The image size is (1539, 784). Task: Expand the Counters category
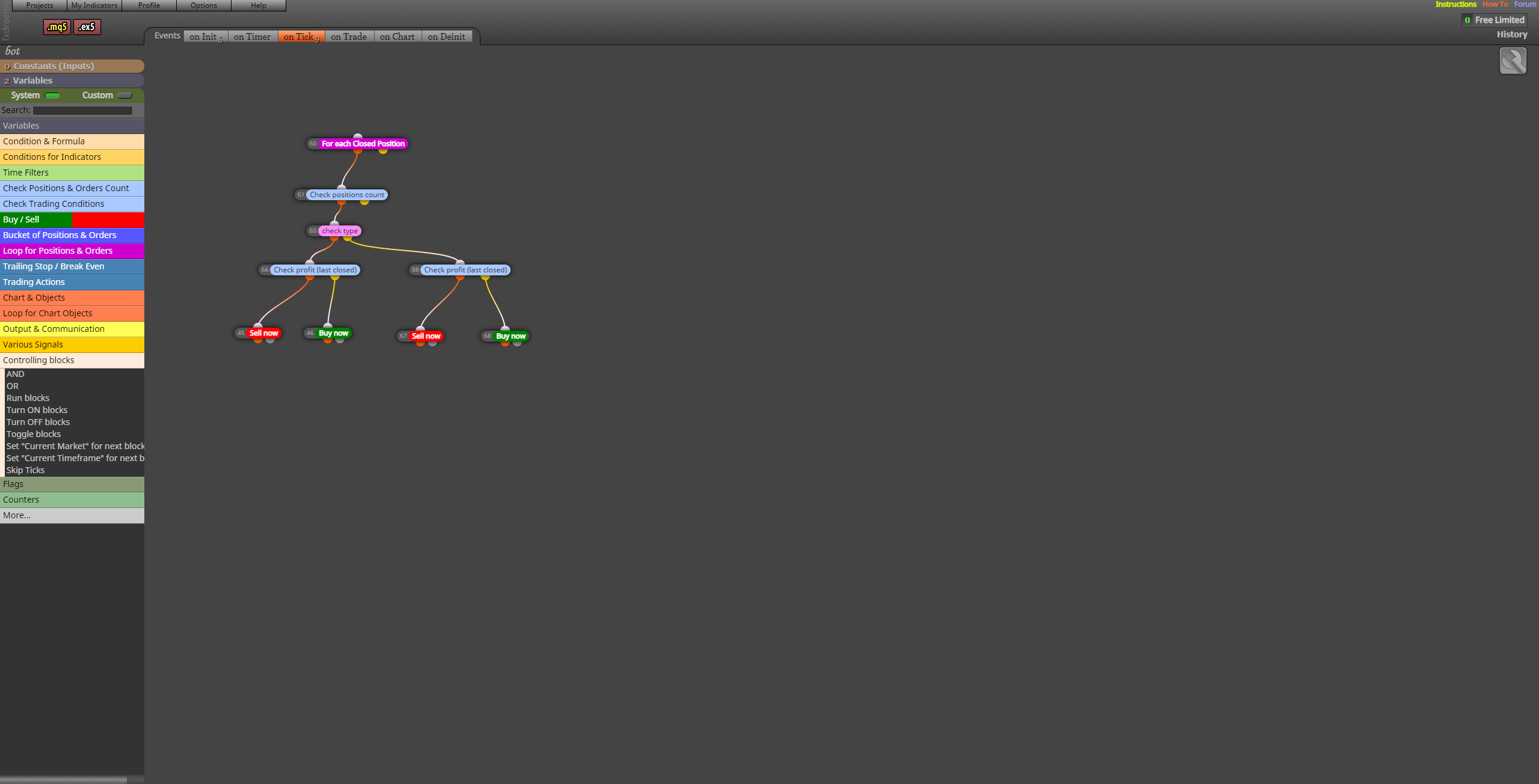tap(72, 500)
